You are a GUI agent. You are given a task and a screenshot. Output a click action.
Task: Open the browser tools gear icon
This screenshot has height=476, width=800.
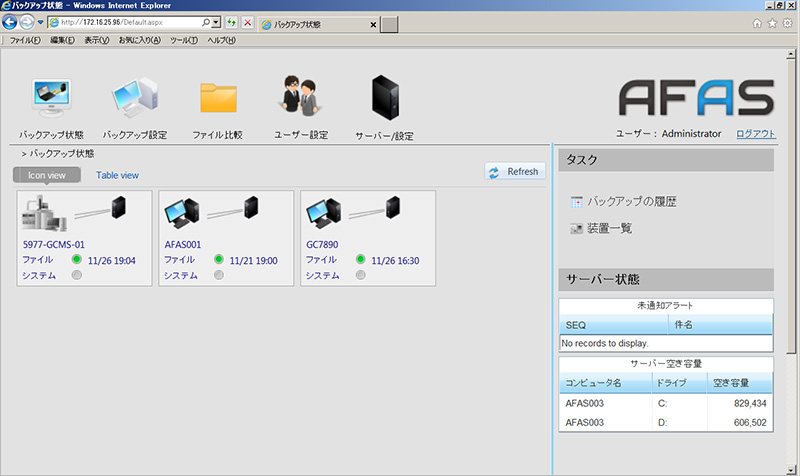tap(788, 23)
